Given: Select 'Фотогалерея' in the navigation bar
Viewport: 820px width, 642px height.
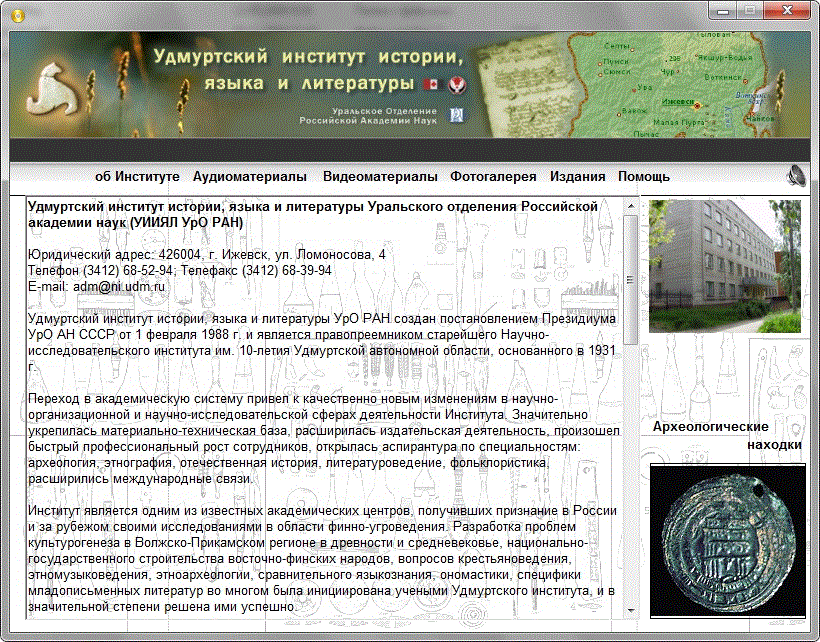Looking at the screenshot, I should coord(493,177).
